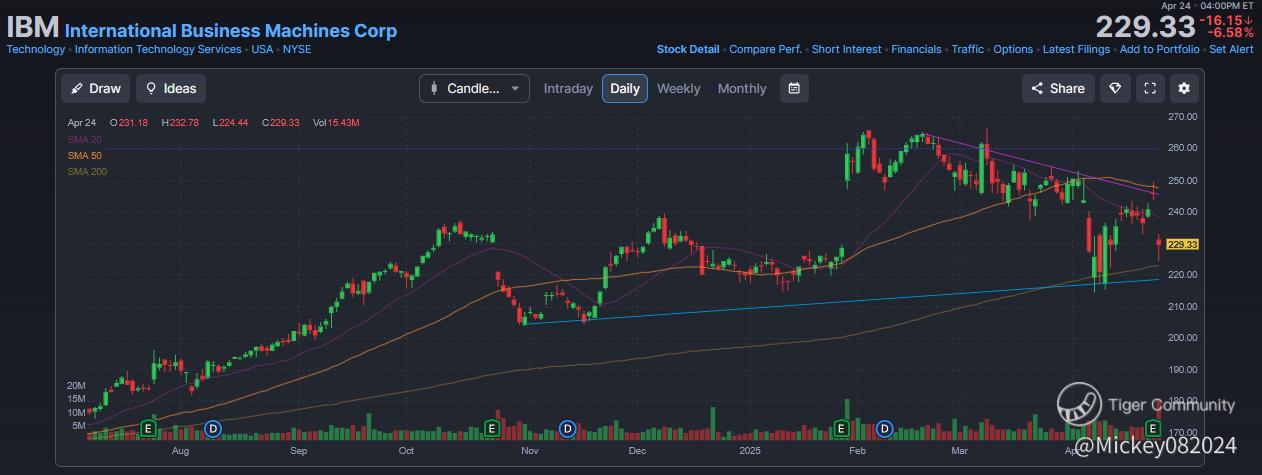Click the IBM ticker symbol heading
The height and width of the screenshot is (475, 1262).
(x=33, y=27)
